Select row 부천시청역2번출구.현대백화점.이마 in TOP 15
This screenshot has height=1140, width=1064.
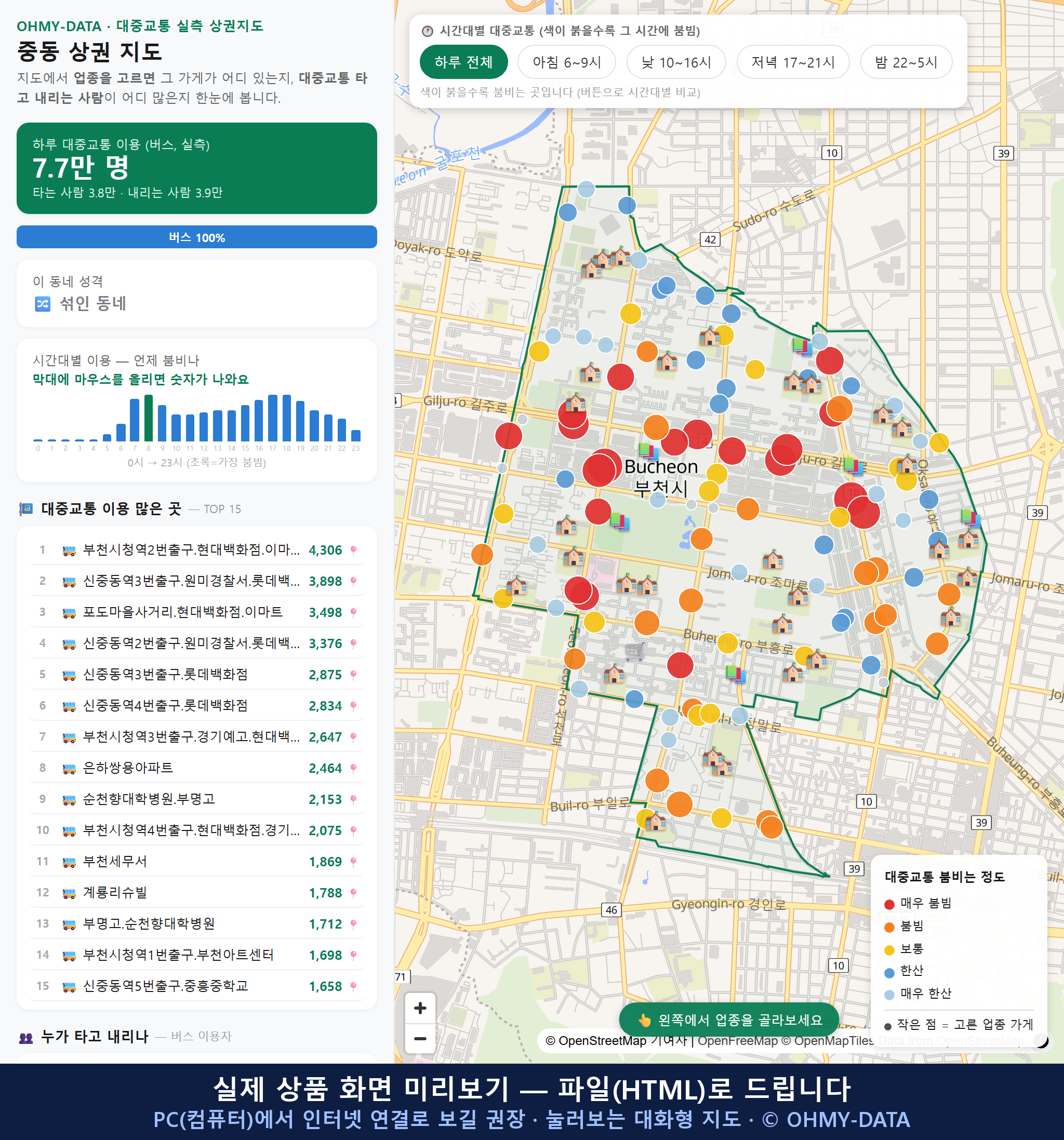(197, 550)
